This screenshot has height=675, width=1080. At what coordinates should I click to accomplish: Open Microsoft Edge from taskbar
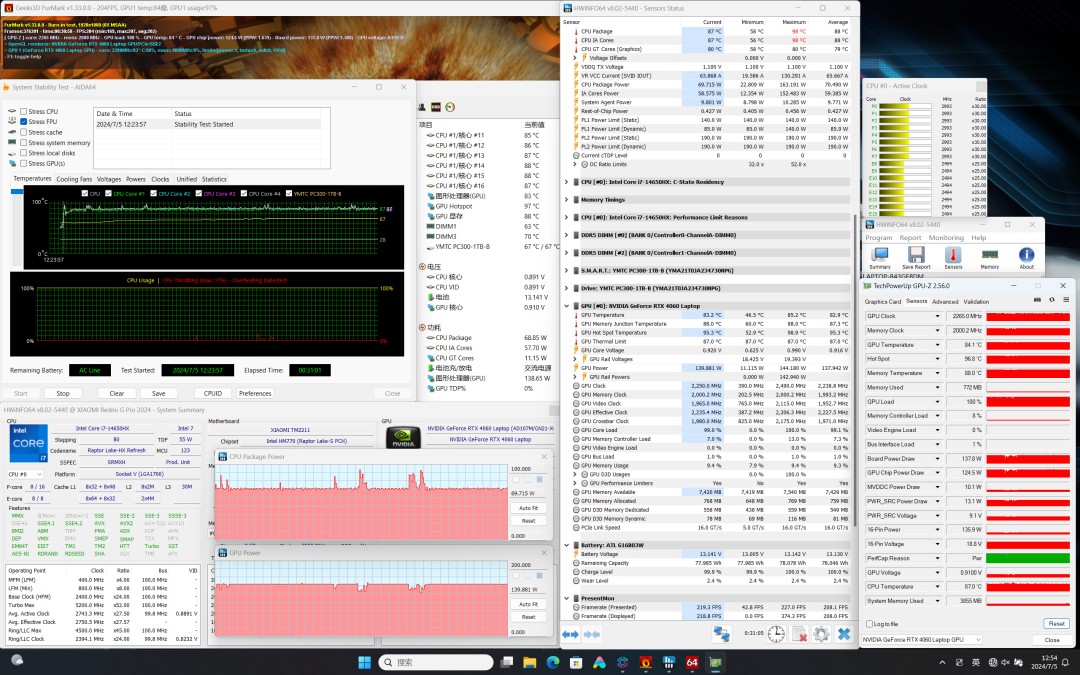(x=552, y=663)
